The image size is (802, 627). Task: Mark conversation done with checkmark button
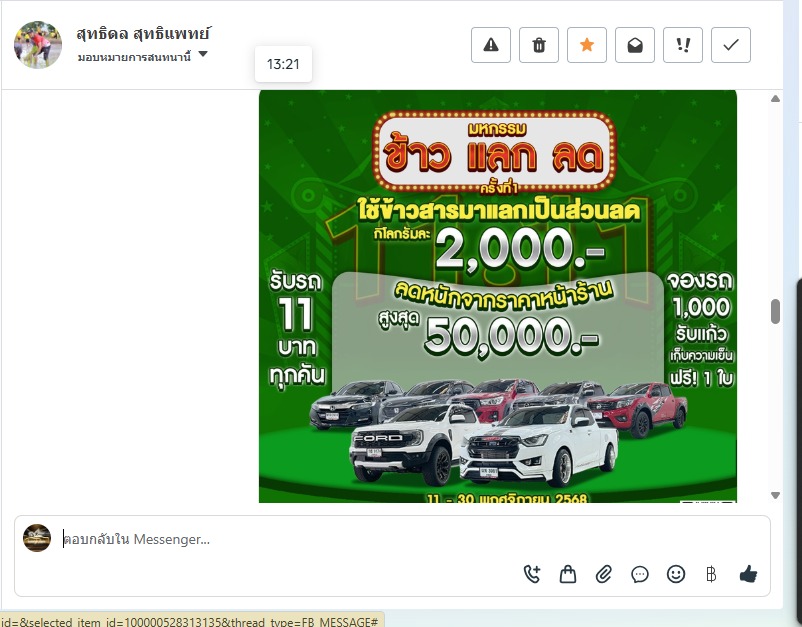[x=731, y=45]
